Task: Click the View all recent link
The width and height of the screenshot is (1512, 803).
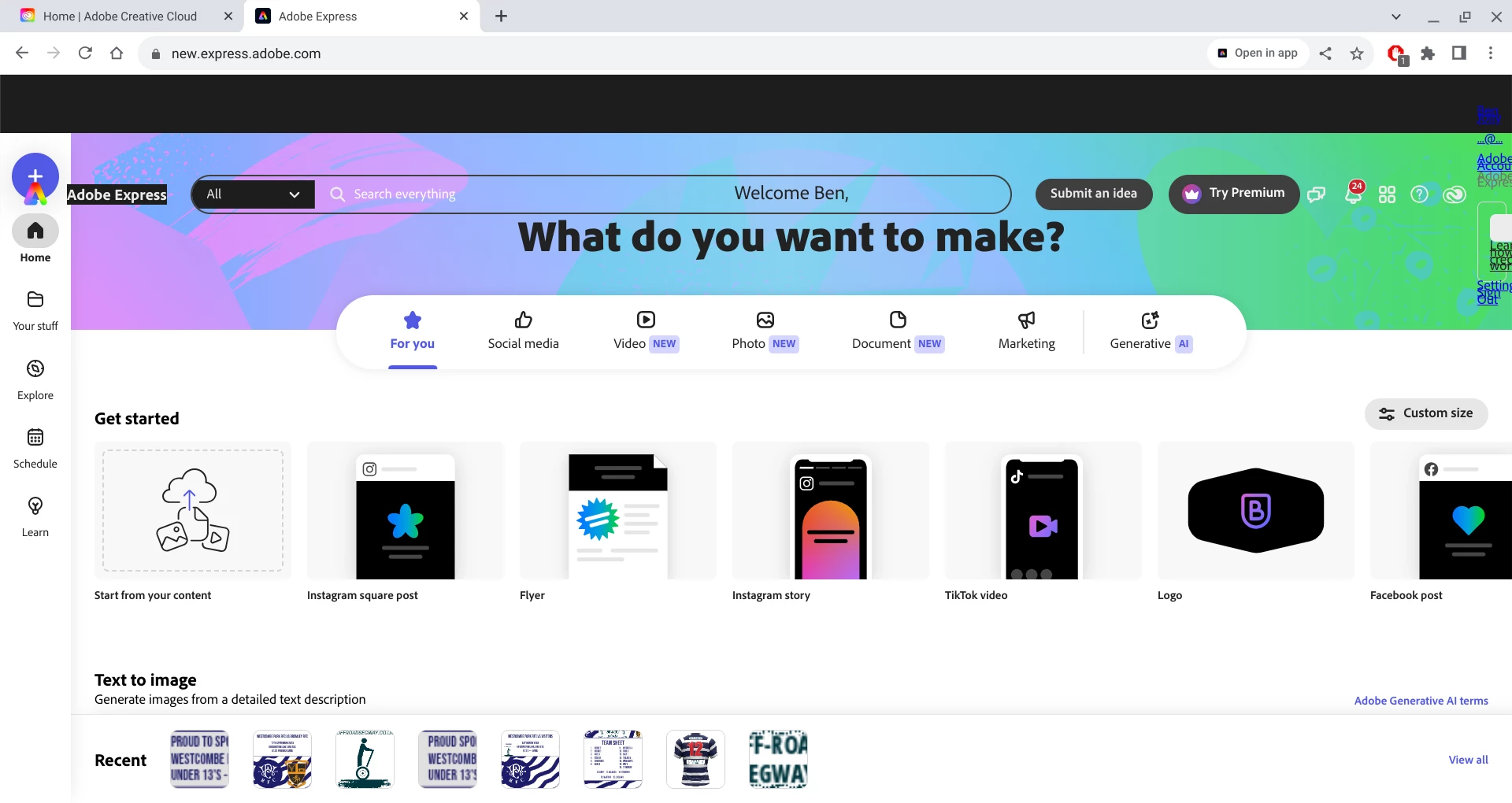Action: click(x=1469, y=760)
